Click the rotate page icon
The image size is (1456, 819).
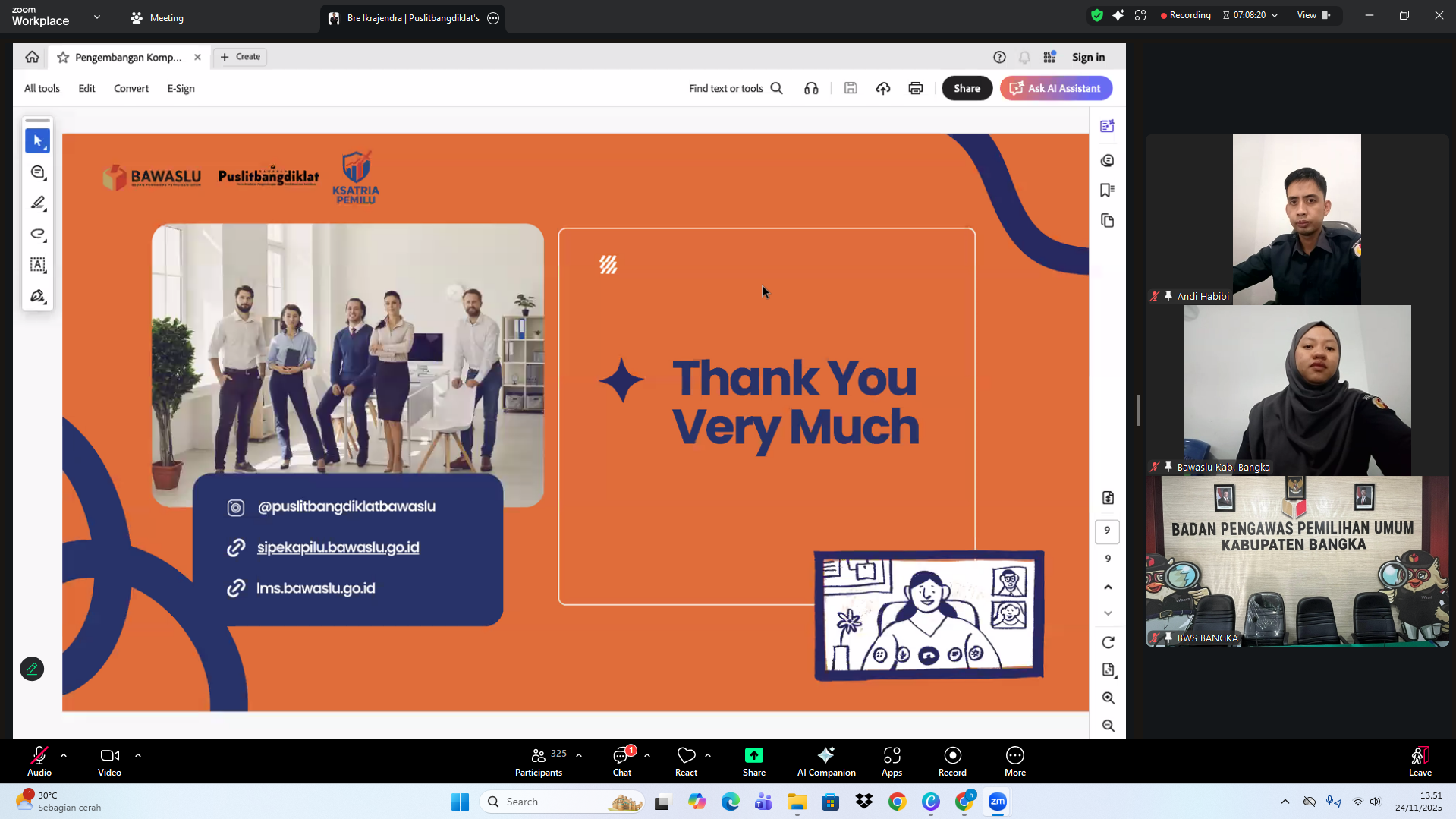[1108, 642]
